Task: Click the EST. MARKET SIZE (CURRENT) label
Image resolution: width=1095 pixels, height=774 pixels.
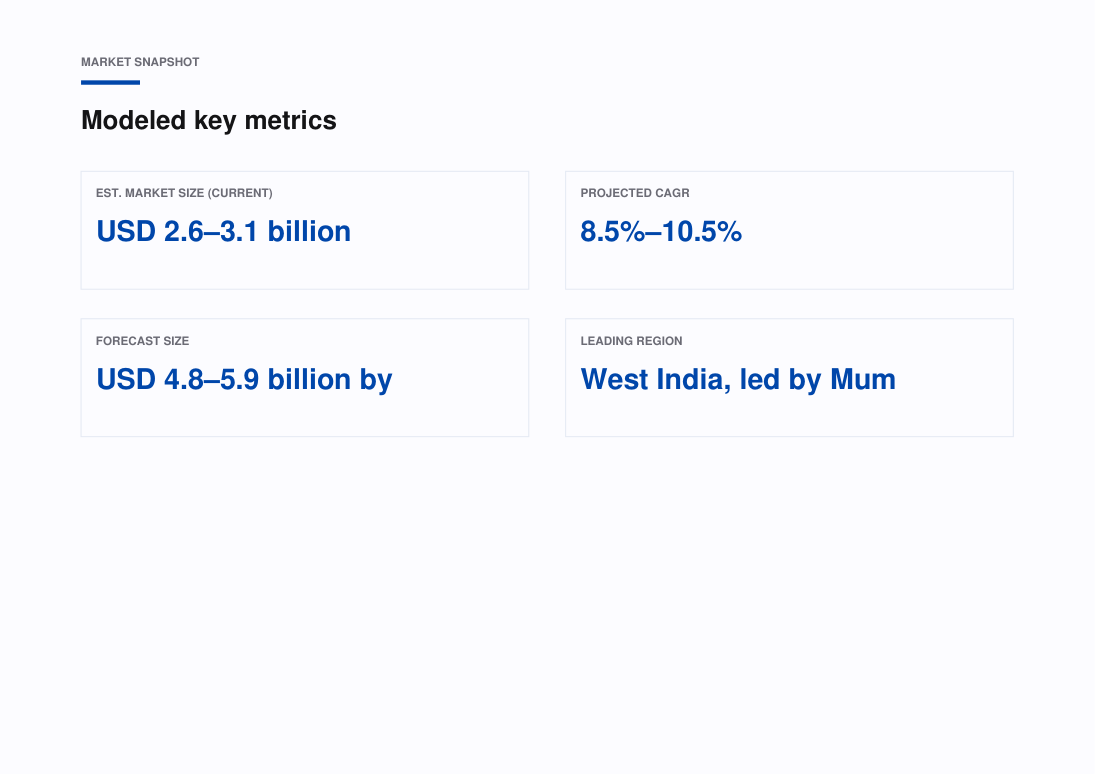Action: click(x=184, y=193)
